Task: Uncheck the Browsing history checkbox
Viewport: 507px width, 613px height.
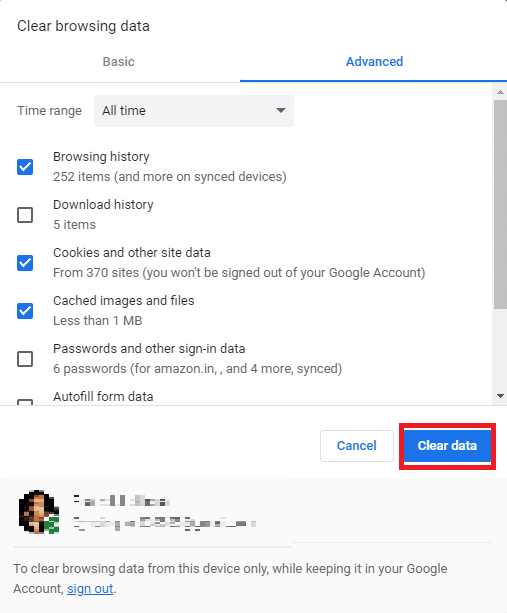Action: [x=25, y=167]
